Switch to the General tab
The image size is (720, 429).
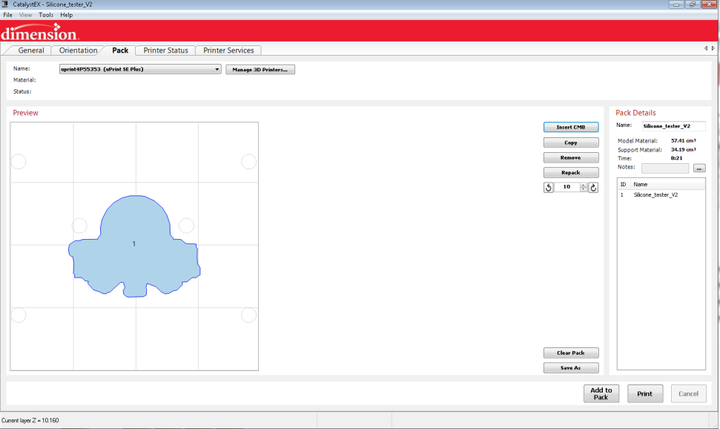point(31,51)
